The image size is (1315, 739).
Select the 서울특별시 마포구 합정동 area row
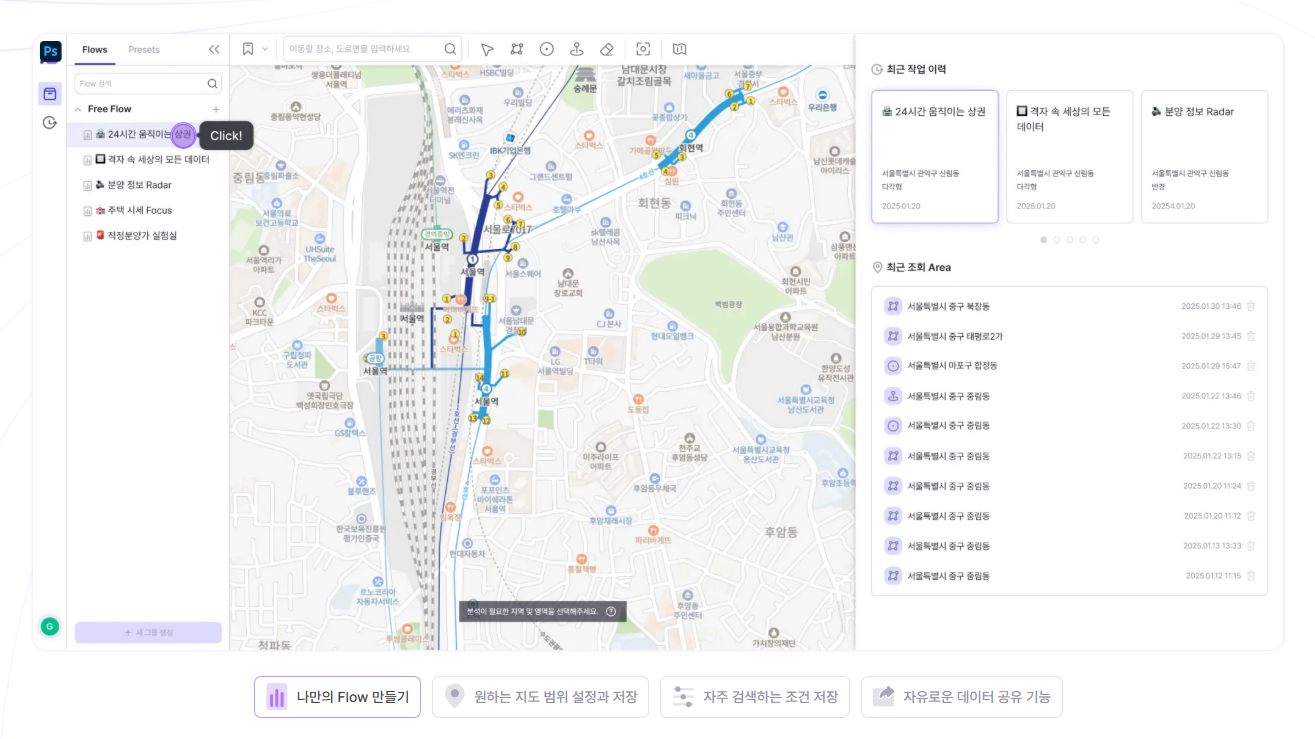1069,366
